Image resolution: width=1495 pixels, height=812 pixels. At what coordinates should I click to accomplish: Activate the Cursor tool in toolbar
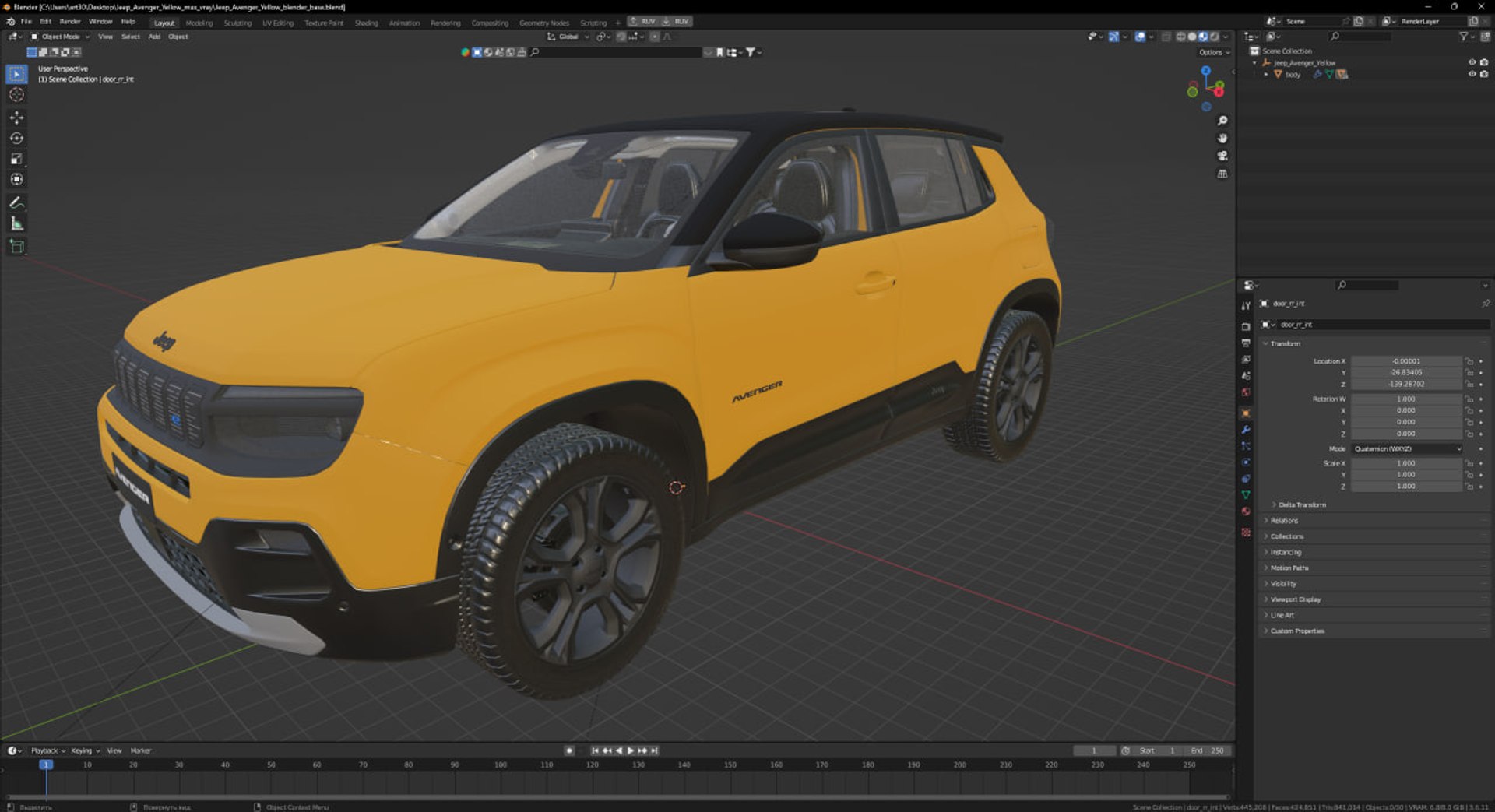[x=16, y=95]
